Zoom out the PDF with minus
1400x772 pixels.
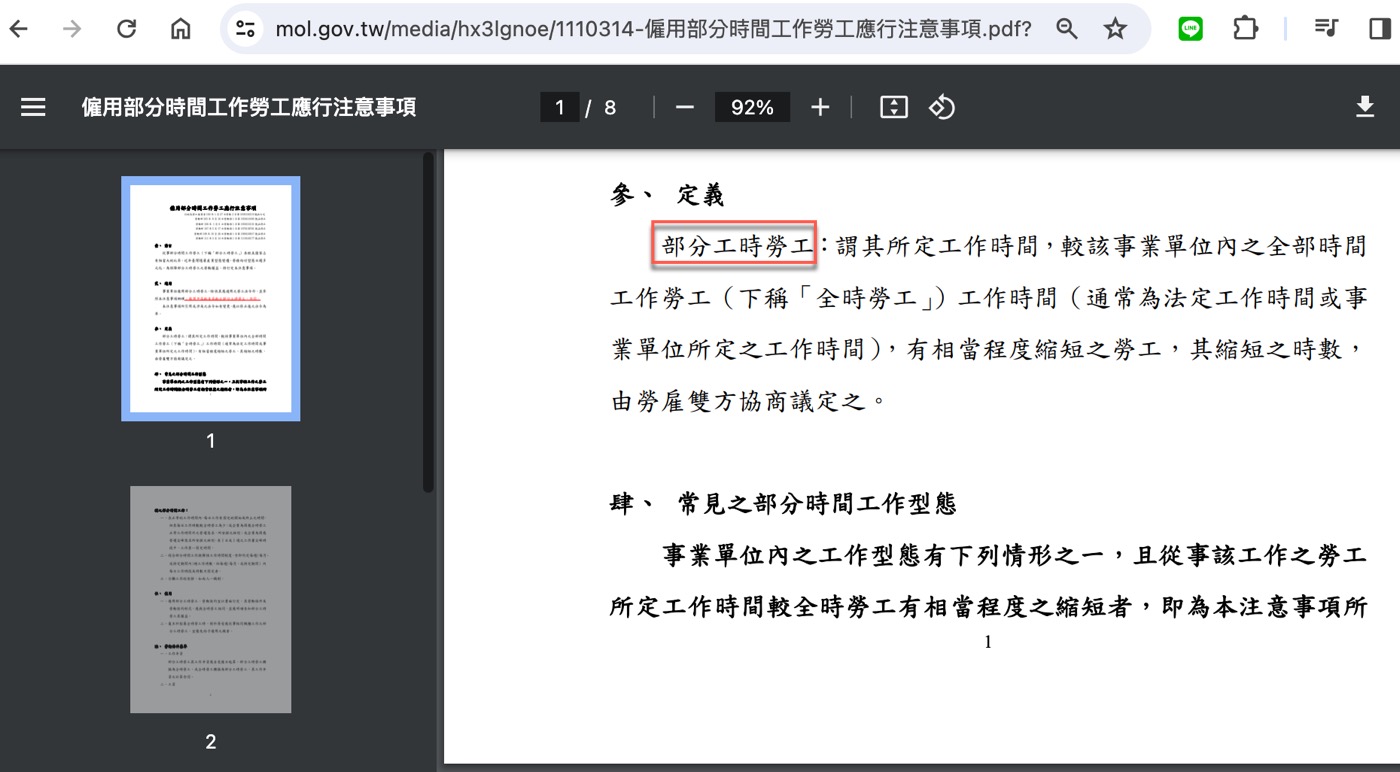pyautogui.click(x=685, y=107)
